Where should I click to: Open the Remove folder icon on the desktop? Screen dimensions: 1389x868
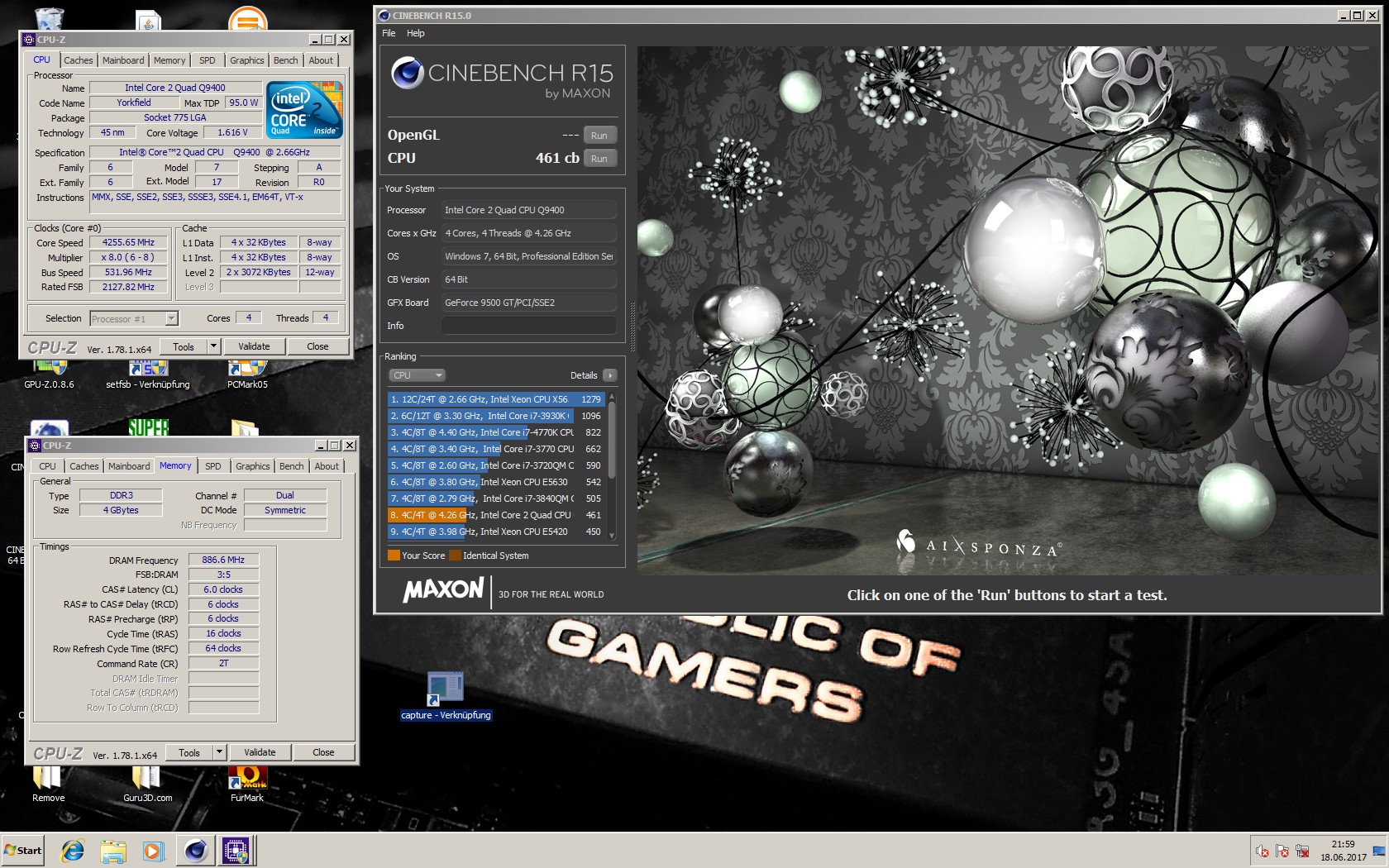click(x=48, y=784)
